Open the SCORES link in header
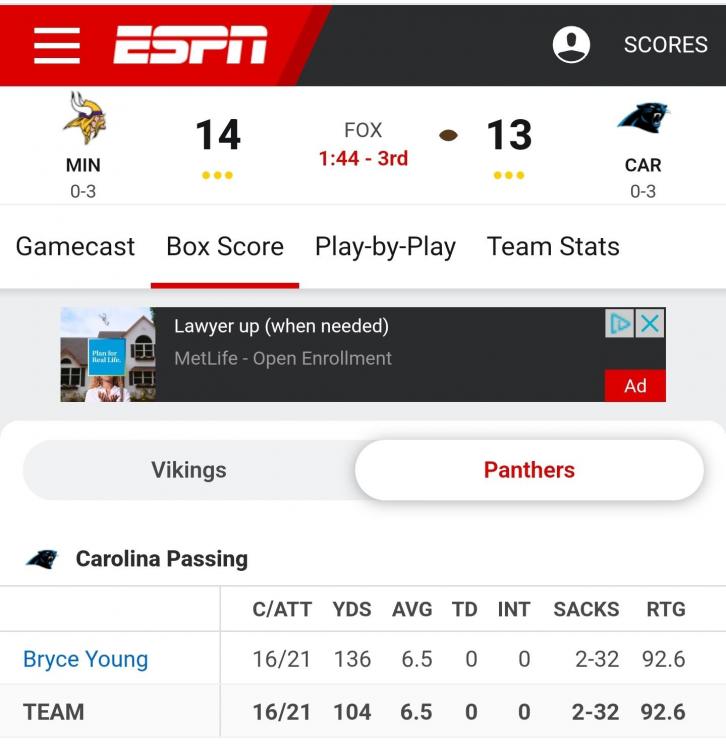Image resolution: width=726 pixels, height=750 pixels. [665, 45]
